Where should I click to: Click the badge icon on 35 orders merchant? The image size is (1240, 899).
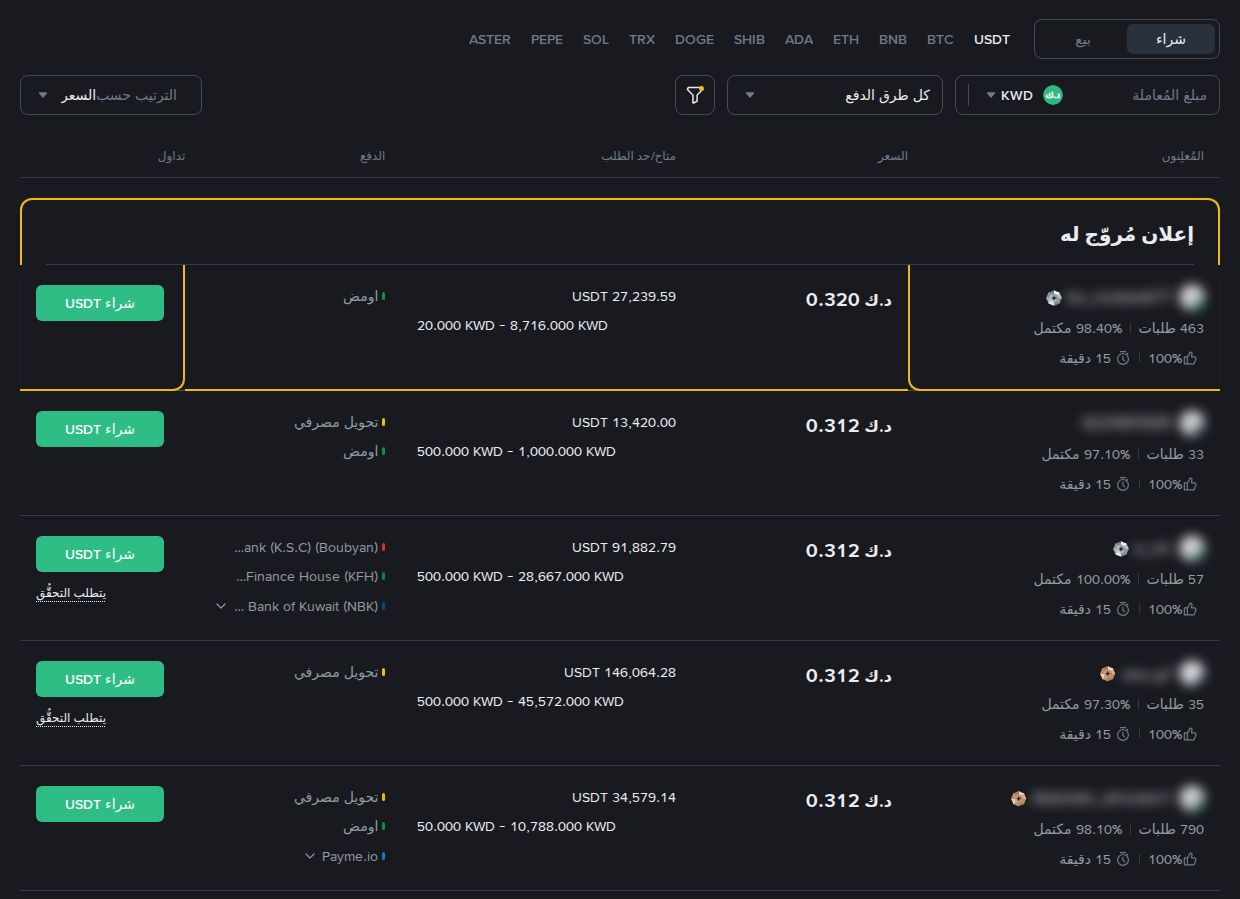point(1107,673)
